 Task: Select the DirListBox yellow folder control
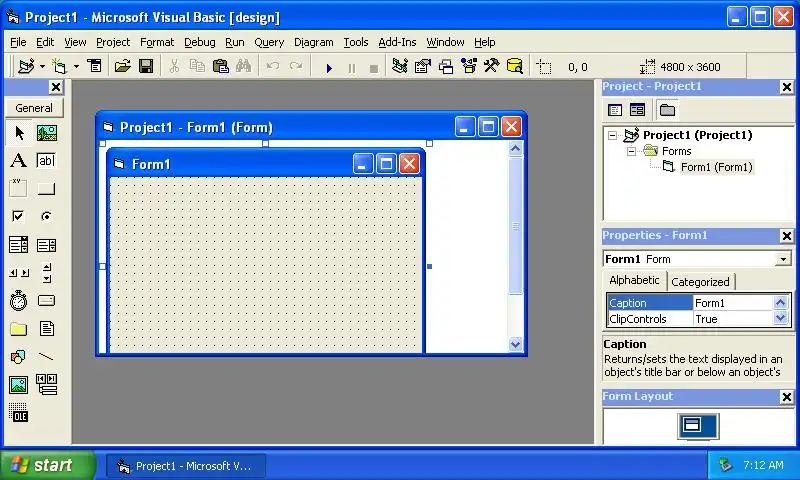19,329
